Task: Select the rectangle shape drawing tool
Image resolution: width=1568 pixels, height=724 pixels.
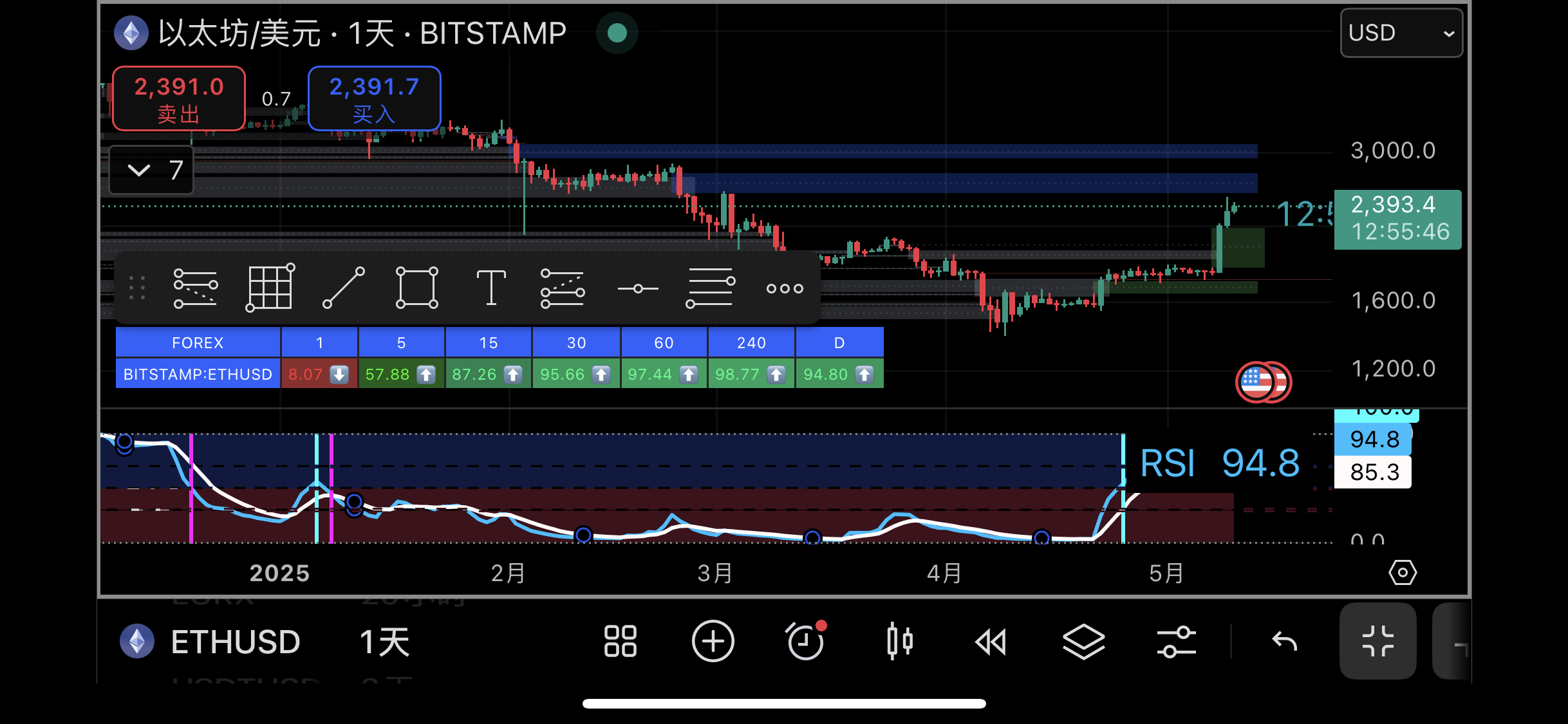Action: coord(416,288)
